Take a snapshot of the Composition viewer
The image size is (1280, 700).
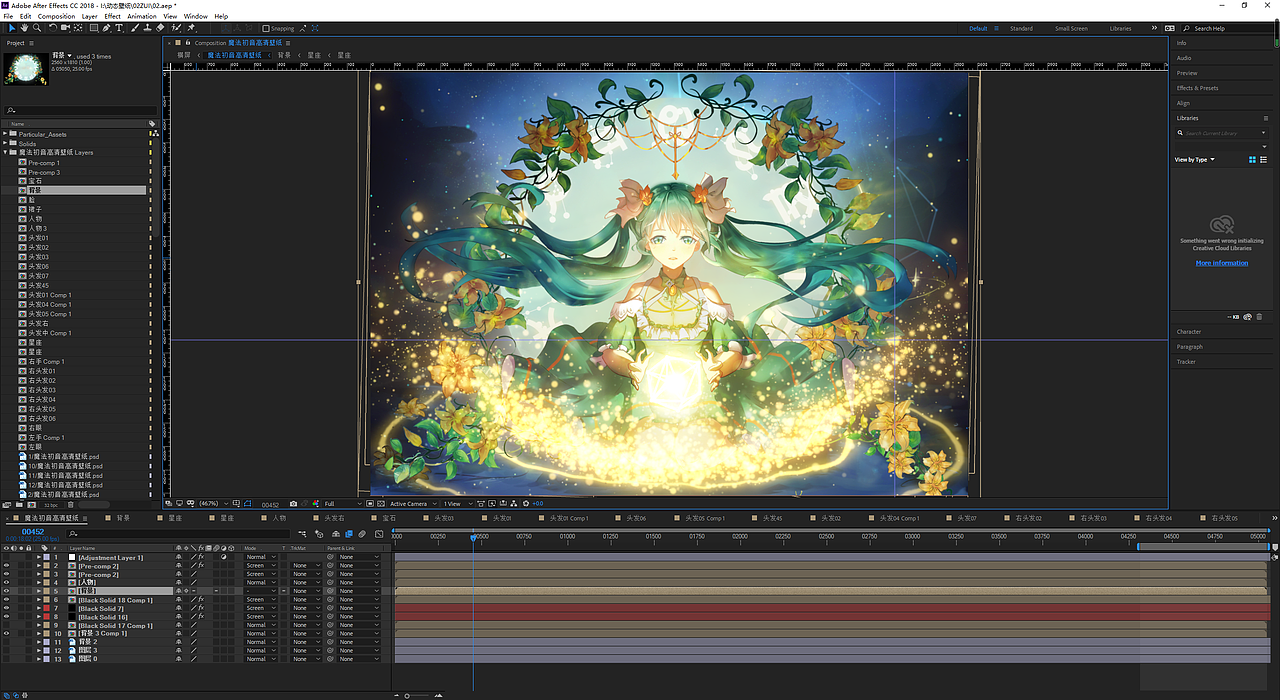point(293,503)
